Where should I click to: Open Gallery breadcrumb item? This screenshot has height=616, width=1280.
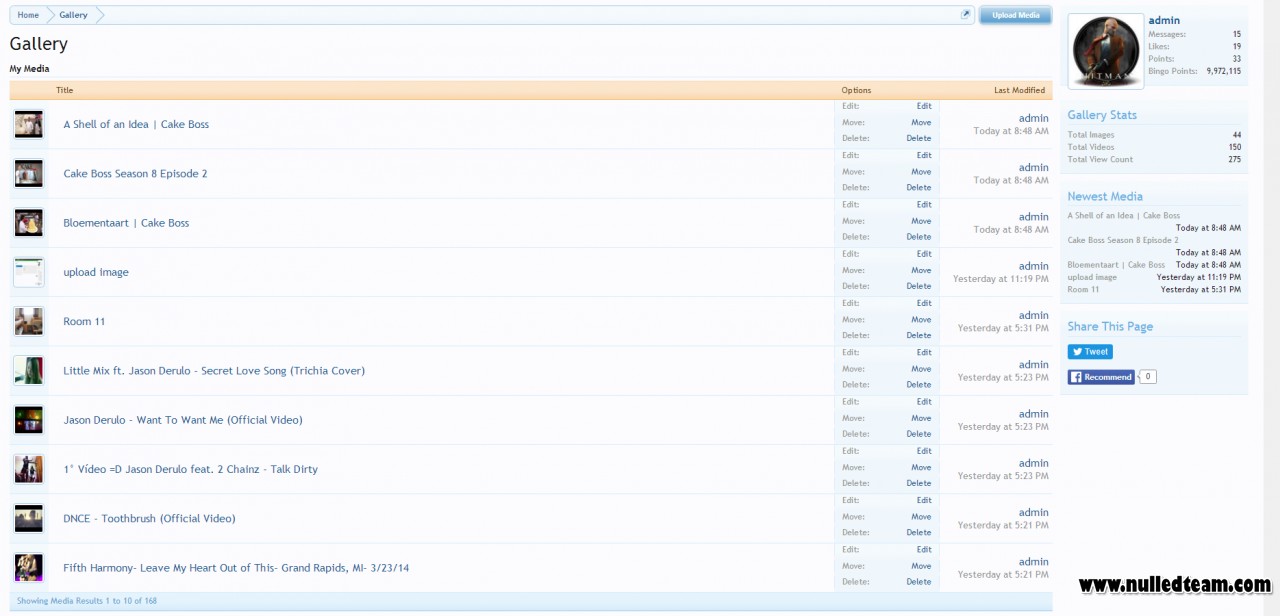(73, 15)
